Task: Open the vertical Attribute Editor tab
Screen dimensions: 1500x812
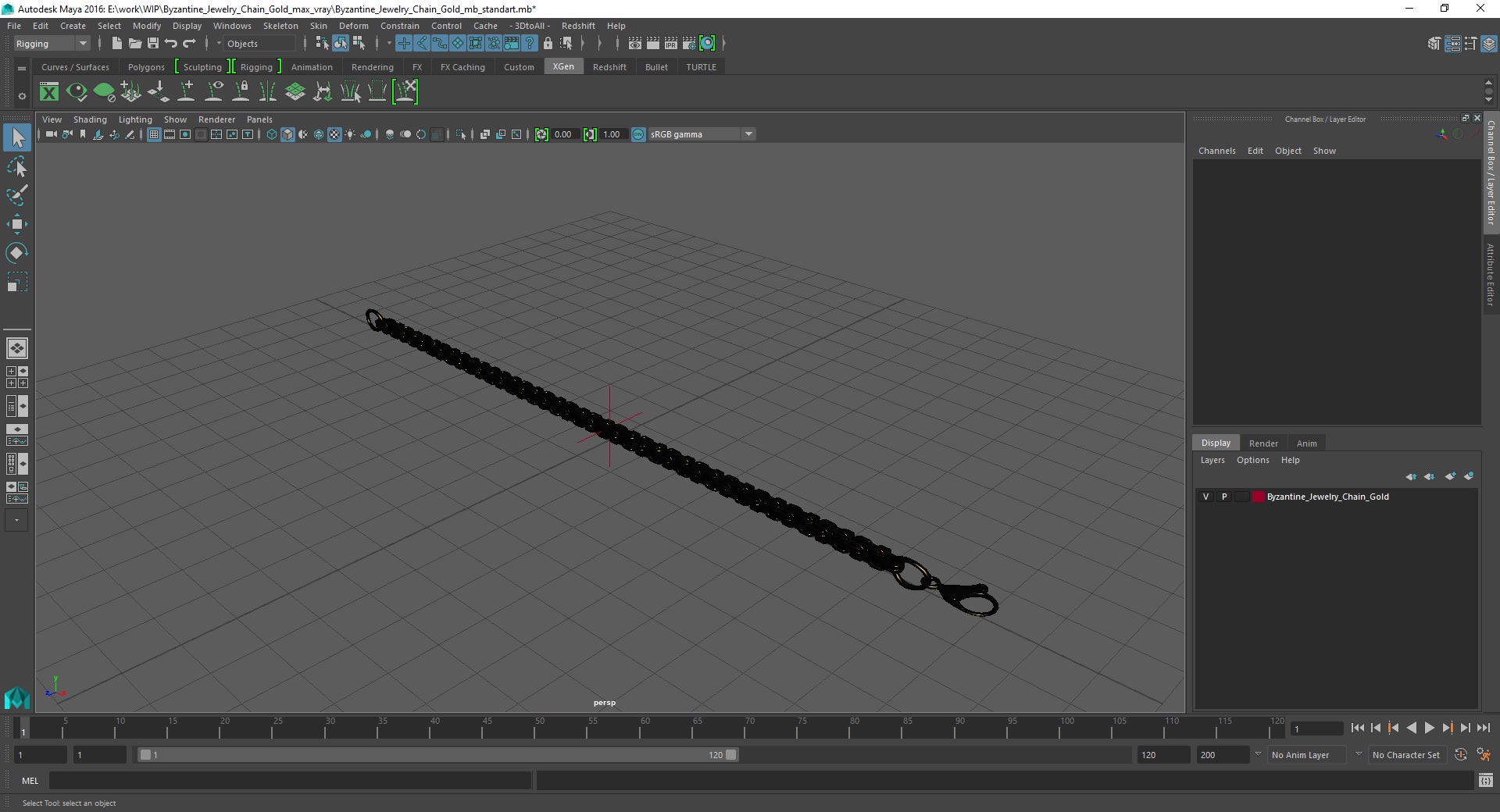Action: click(x=1491, y=273)
